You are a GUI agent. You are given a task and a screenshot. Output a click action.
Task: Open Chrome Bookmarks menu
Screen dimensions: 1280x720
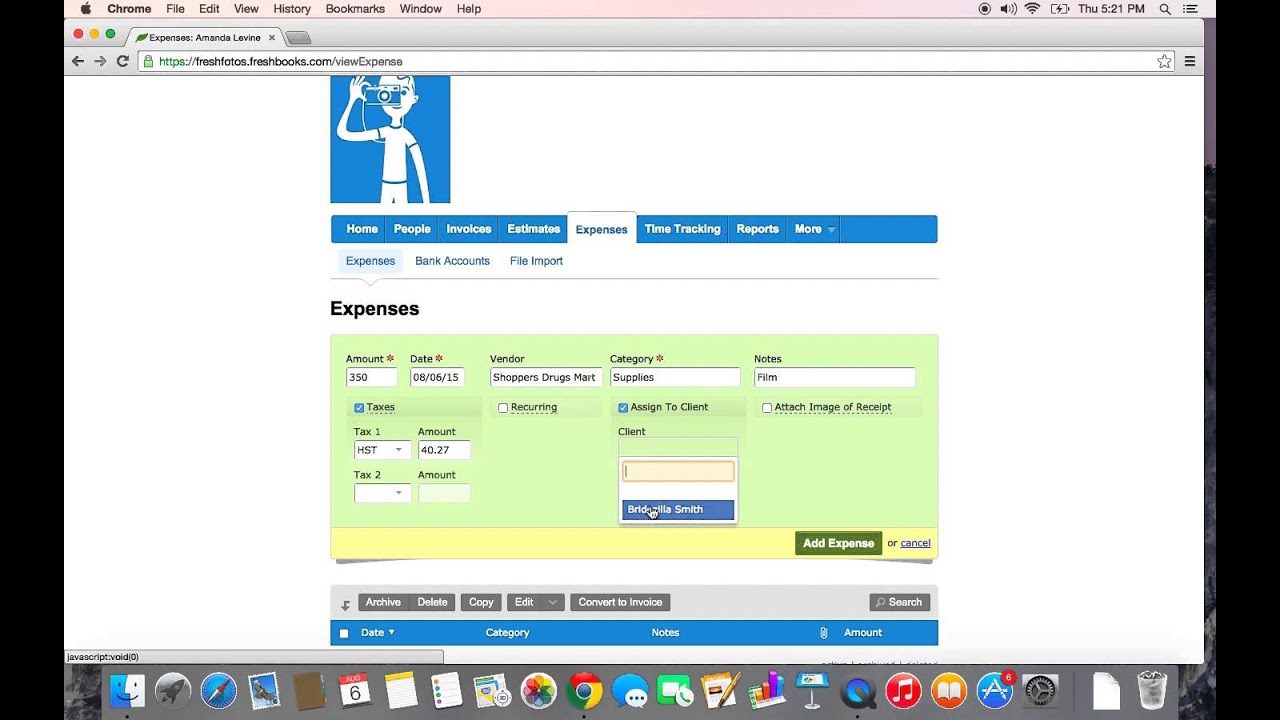355,9
